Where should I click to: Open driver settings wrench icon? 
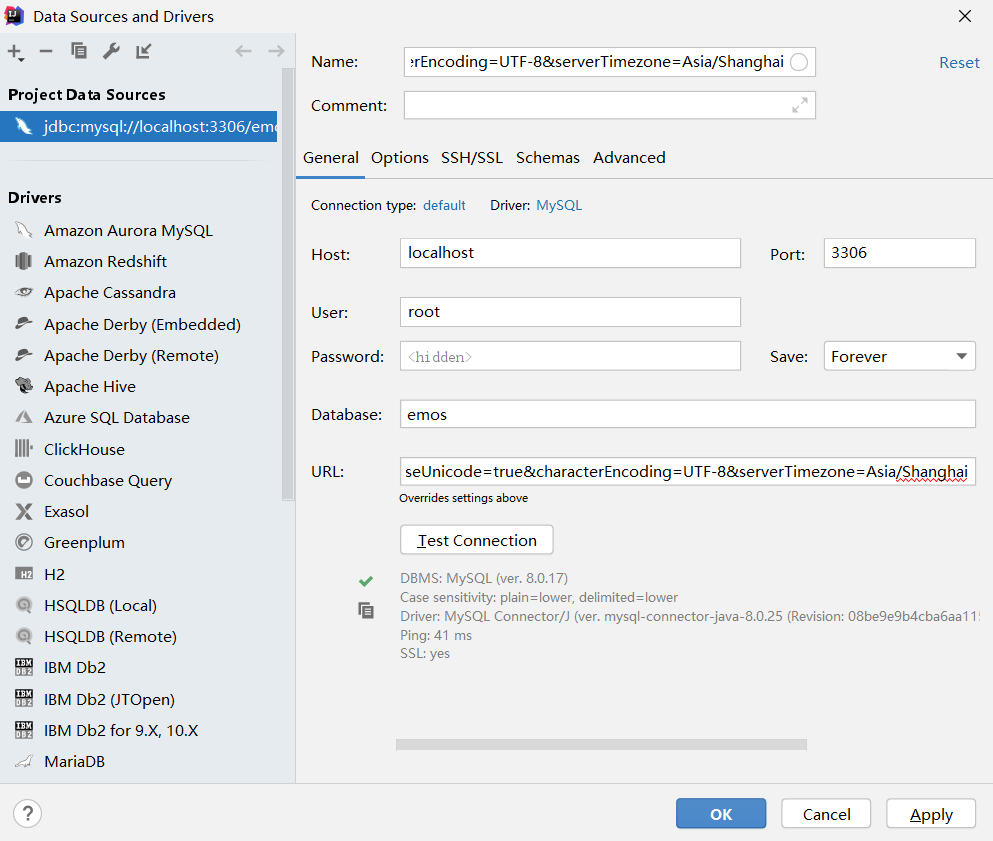tap(111, 51)
